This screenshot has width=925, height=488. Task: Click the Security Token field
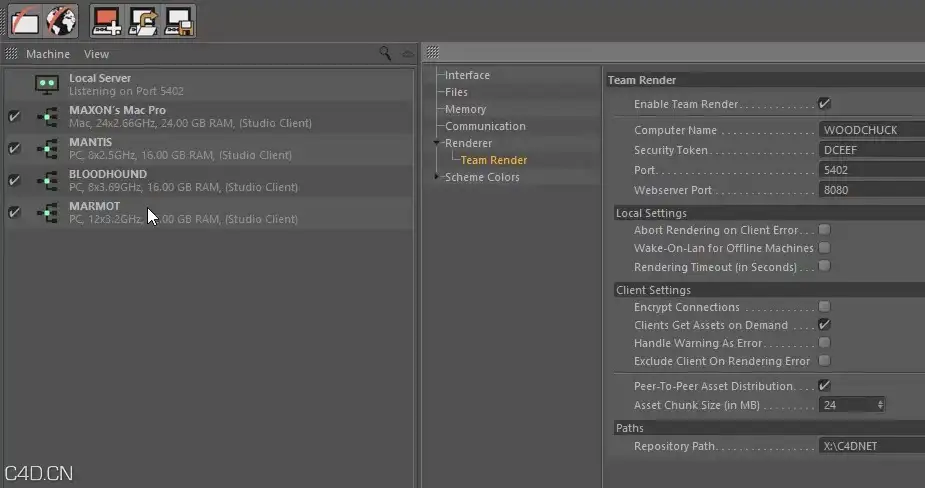click(872, 150)
